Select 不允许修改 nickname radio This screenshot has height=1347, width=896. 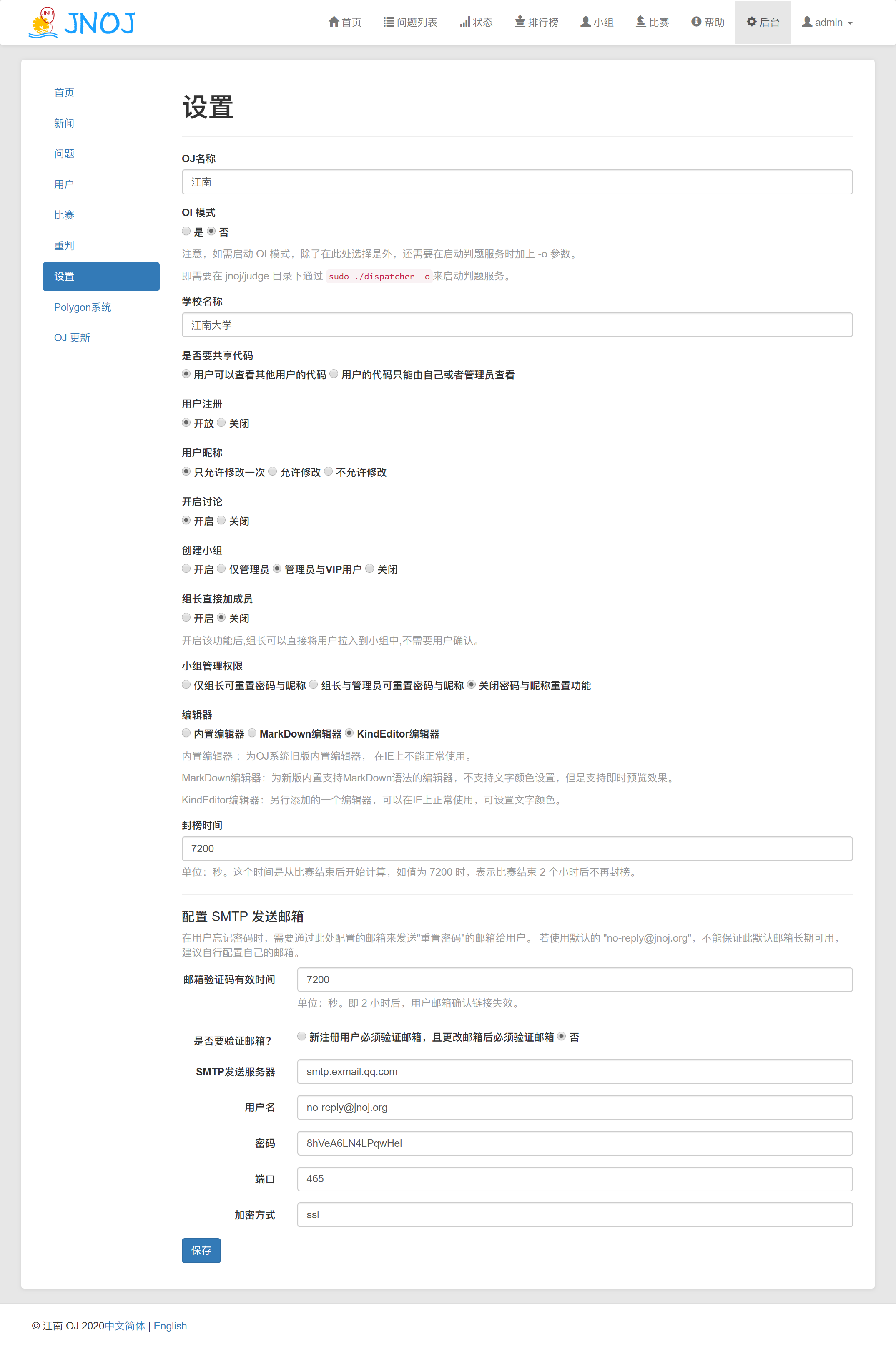pos(329,471)
